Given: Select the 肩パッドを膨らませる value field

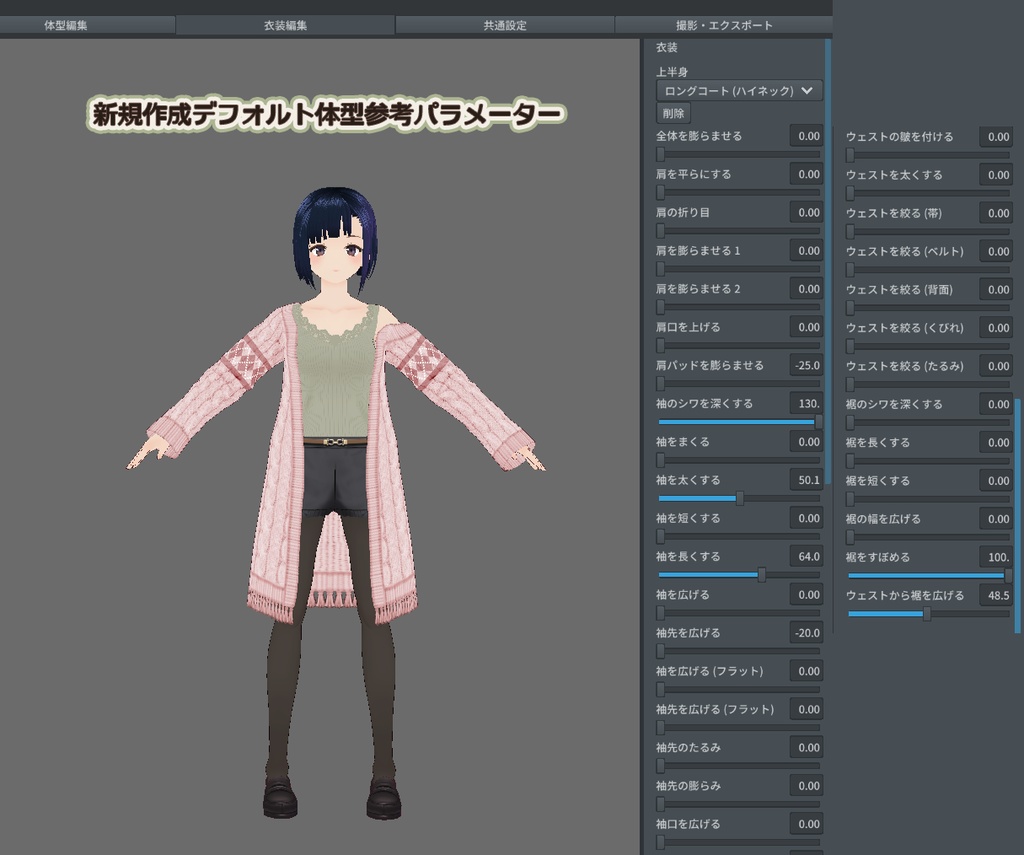Looking at the screenshot, I should click(806, 365).
